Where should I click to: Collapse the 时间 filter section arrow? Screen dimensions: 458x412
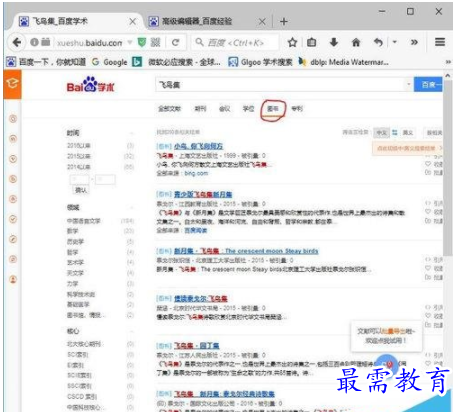click(x=131, y=133)
